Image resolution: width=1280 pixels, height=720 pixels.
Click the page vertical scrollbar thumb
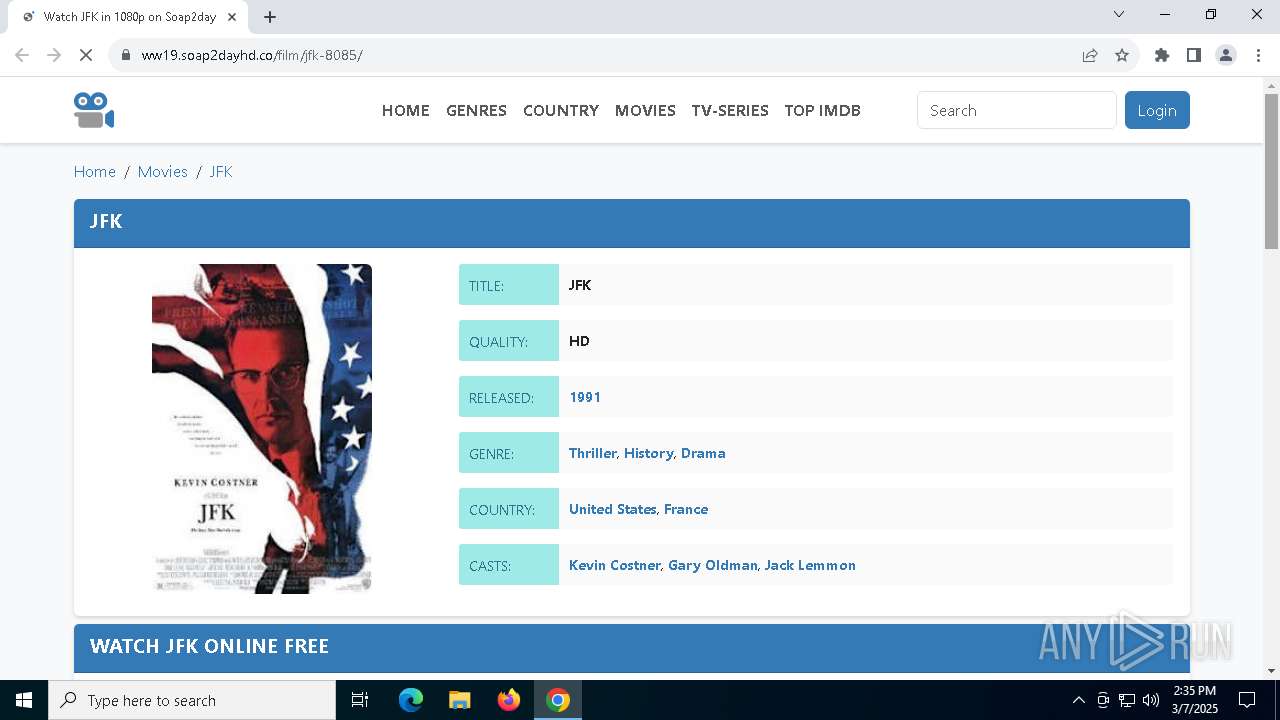click(x=1271, y=171)
